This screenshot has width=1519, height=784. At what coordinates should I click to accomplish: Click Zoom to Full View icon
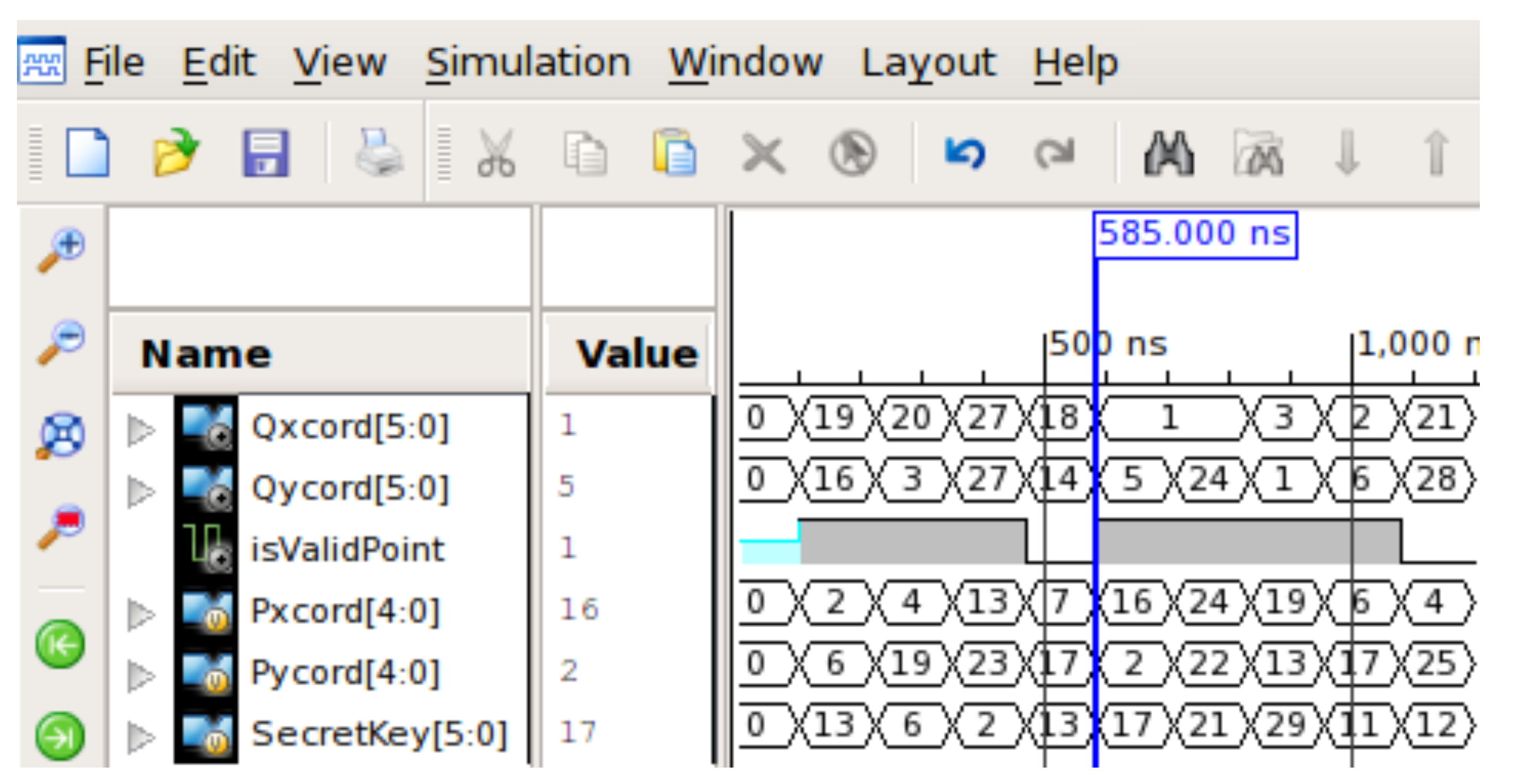click(x=62, y=435)
